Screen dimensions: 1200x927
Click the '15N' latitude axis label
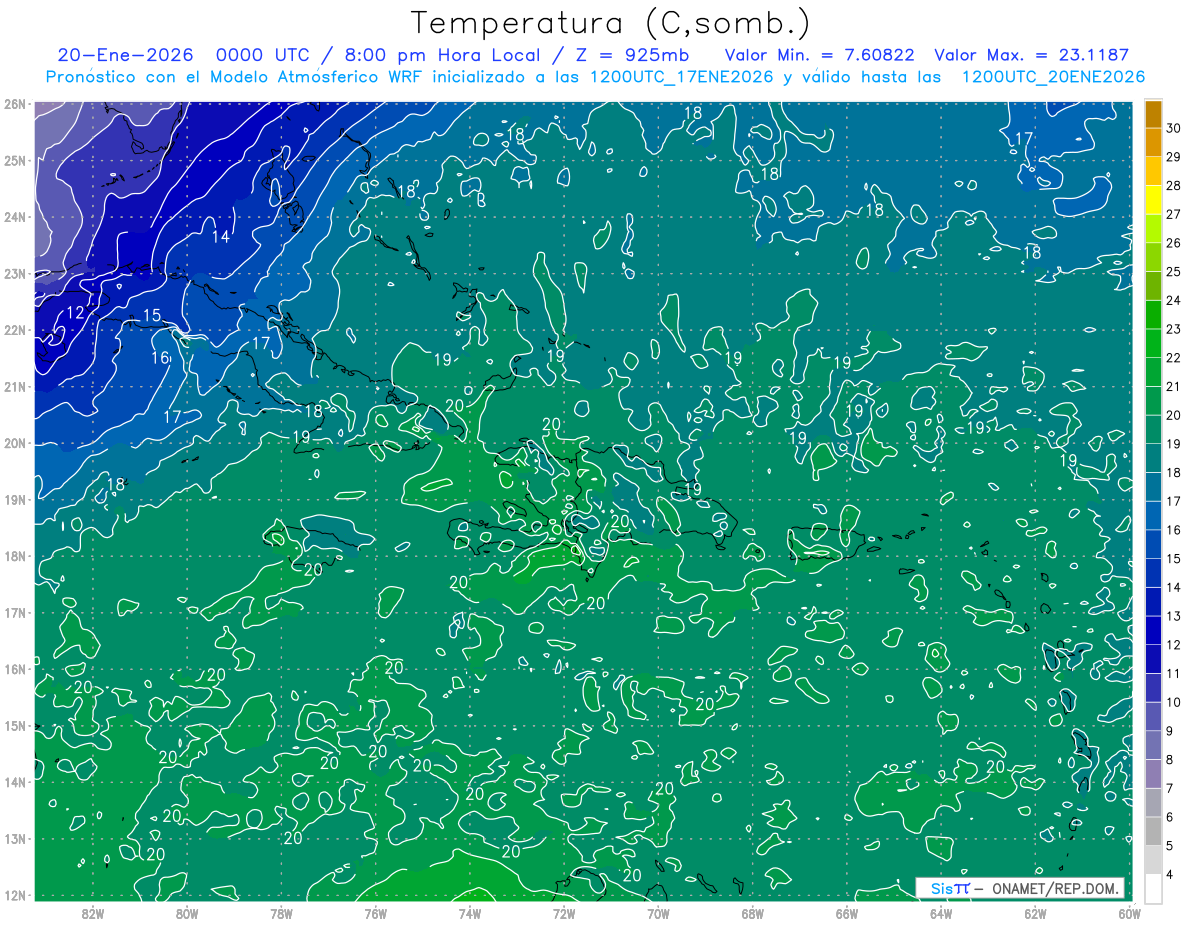pyautogui.click(x=14, y=725)
